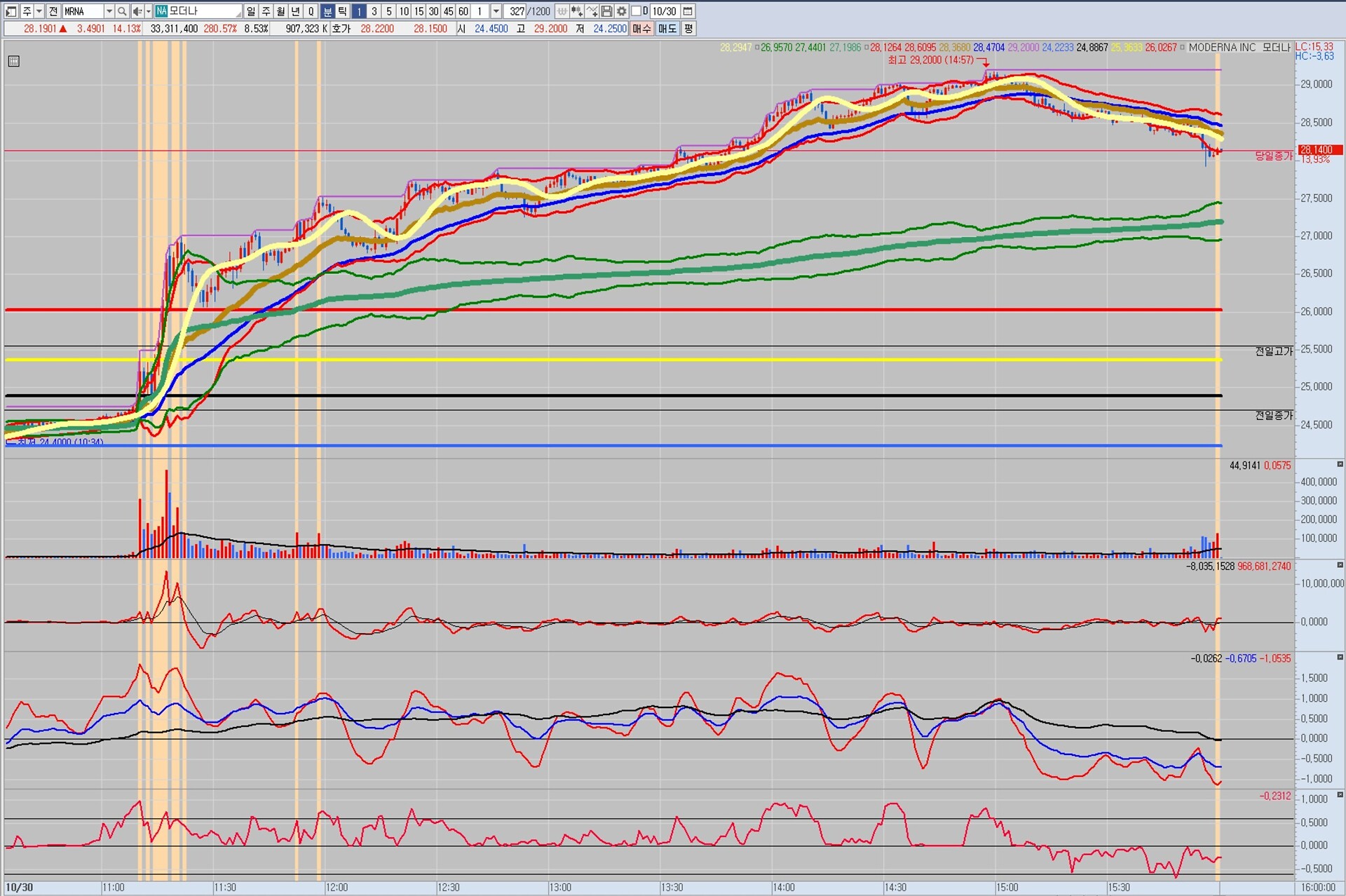The height and width of the screenshot is (896, 1346).
Task: Toggle the minute (분) chart mode
Action: pos(327,11)
